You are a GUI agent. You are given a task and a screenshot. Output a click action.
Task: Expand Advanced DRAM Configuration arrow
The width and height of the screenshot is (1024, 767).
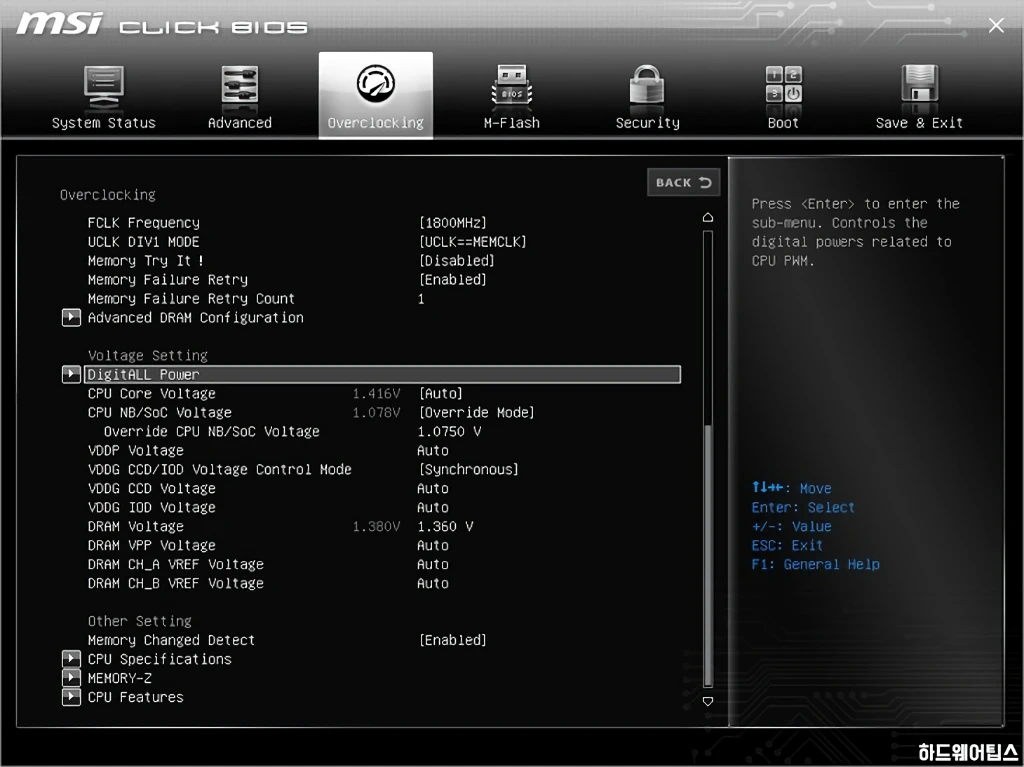tap(71, 318)
